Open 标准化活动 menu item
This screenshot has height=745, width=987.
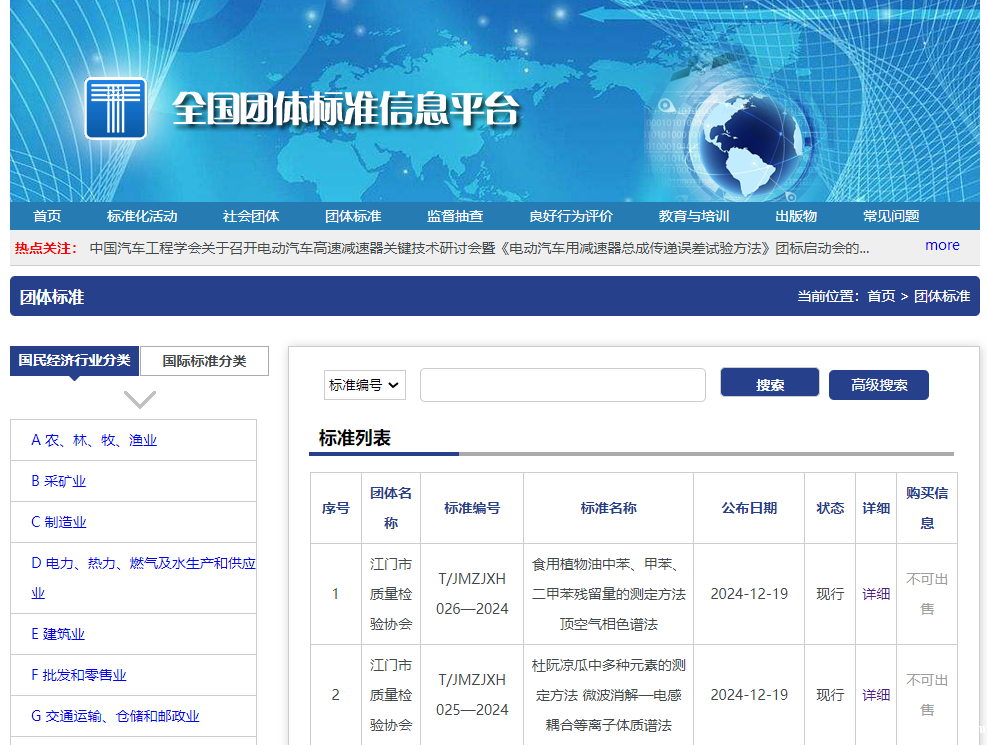[142, 216]
